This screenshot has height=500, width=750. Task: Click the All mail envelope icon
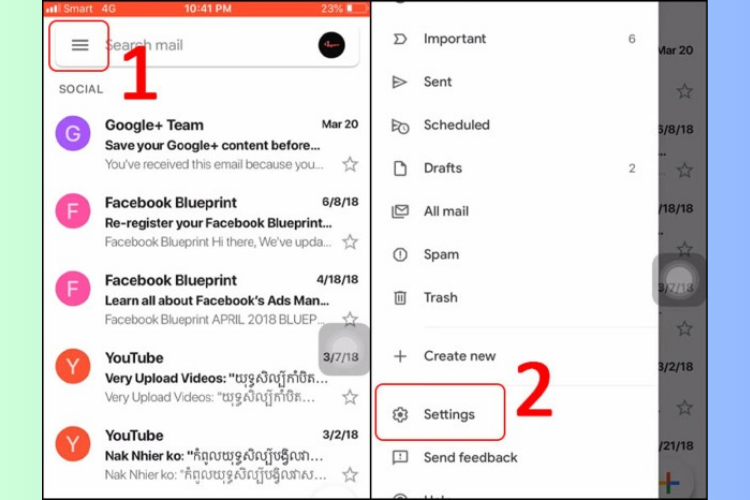point(400,211)
